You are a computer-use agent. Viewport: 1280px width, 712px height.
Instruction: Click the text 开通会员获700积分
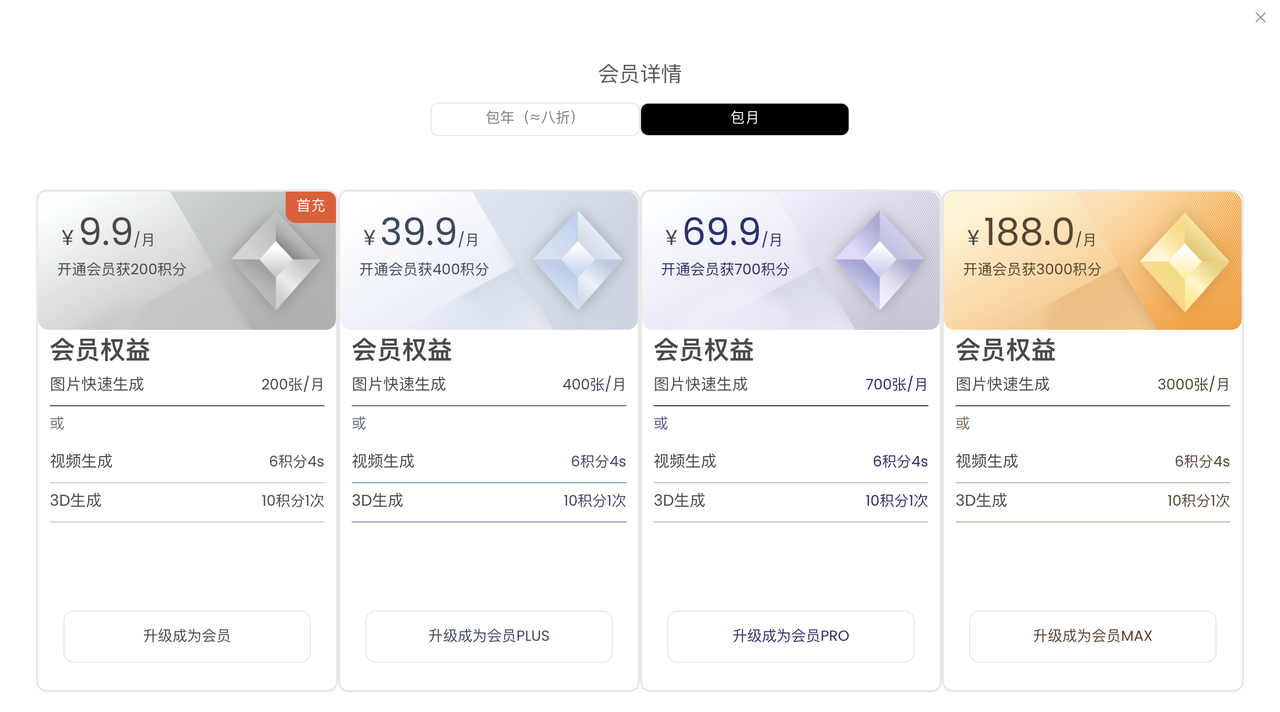click(725, 269)
